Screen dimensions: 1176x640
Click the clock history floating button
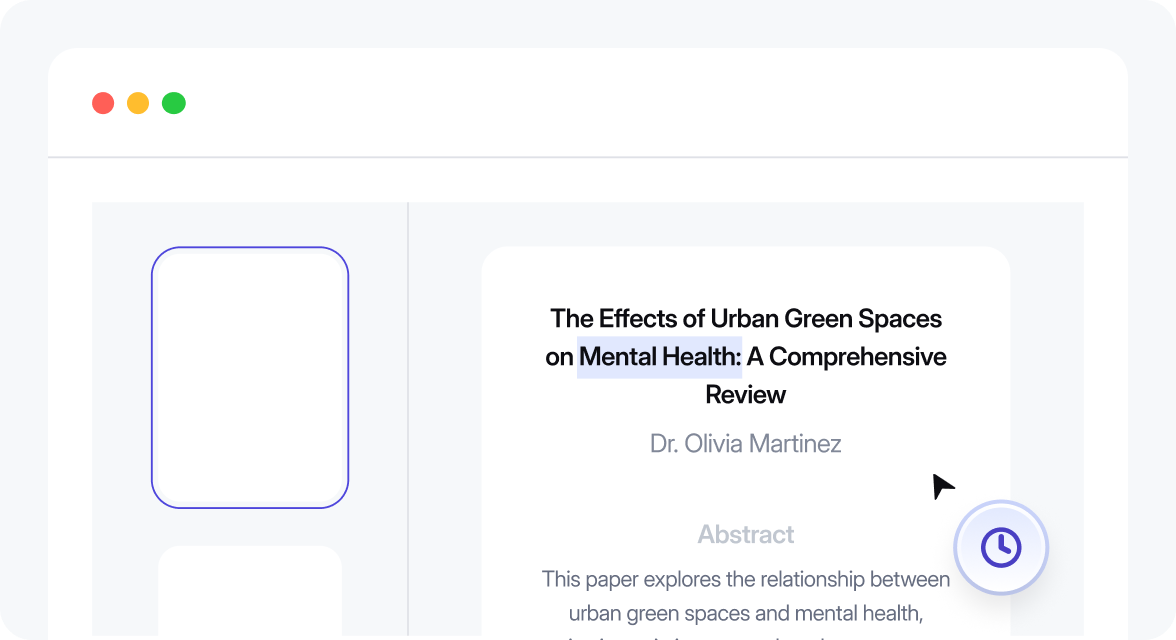point(1000,547)
